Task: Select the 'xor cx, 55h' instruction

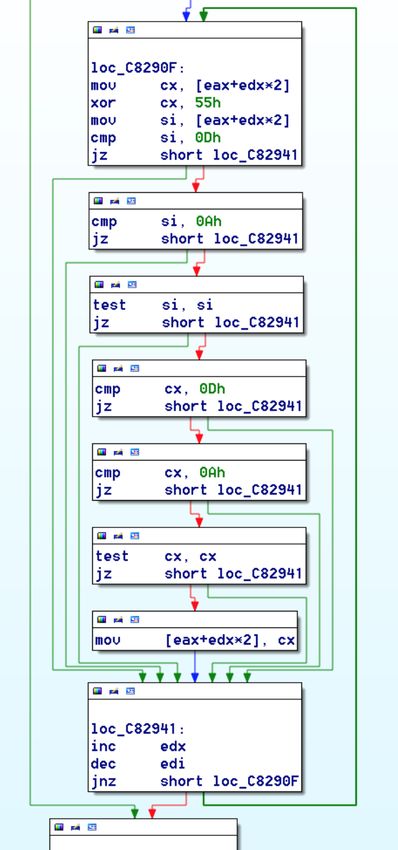Action: [156, 103]
